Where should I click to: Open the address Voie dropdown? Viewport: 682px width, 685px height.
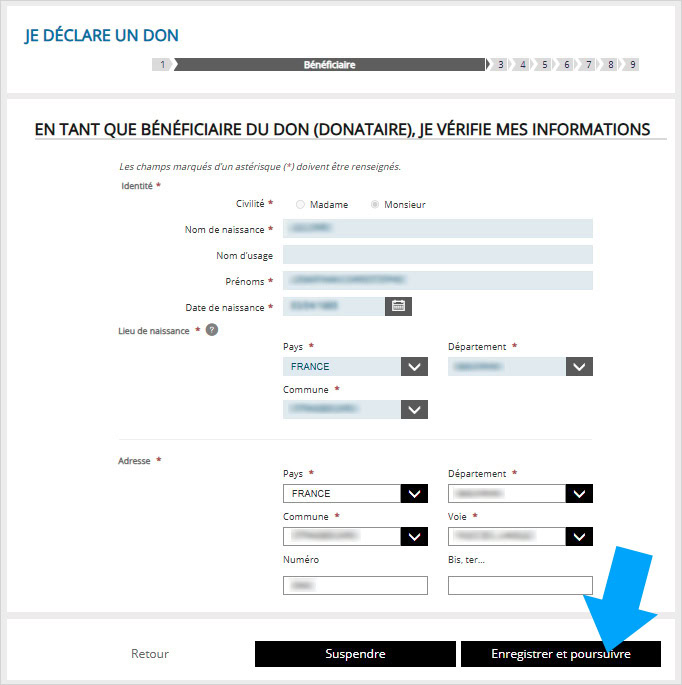click(x=520, y=536)
